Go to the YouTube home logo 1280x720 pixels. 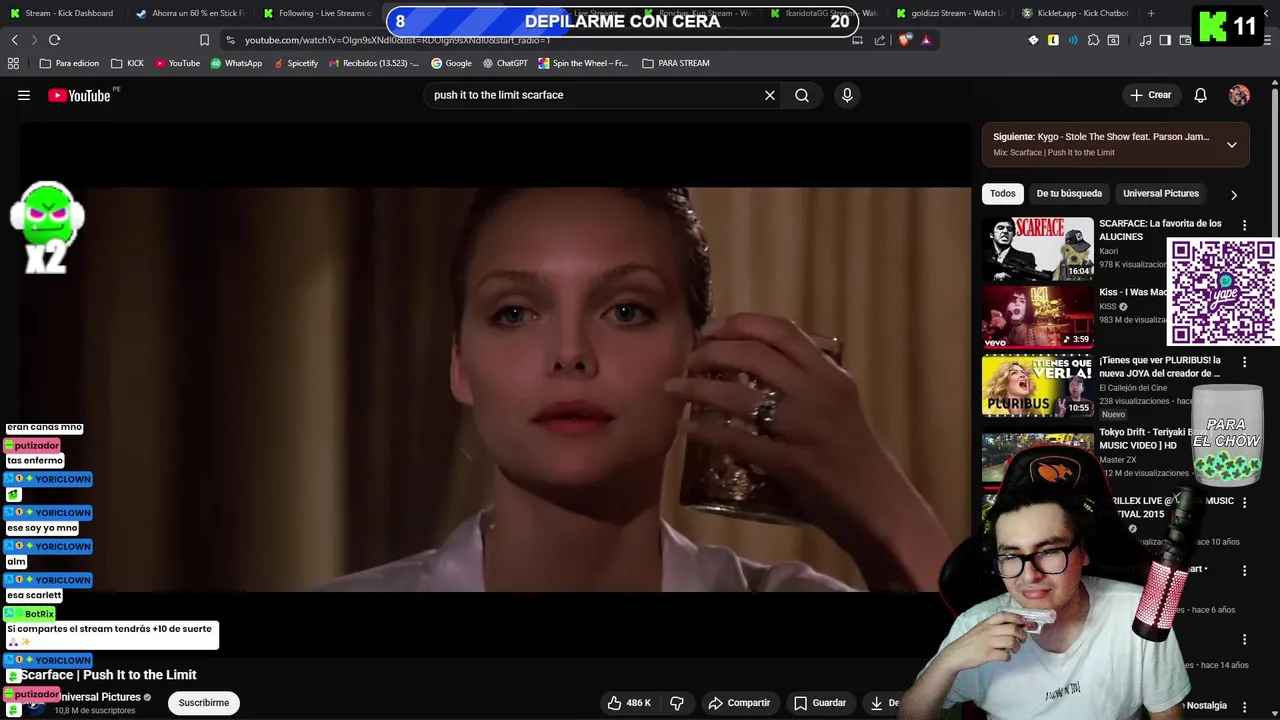pos(79,95)
